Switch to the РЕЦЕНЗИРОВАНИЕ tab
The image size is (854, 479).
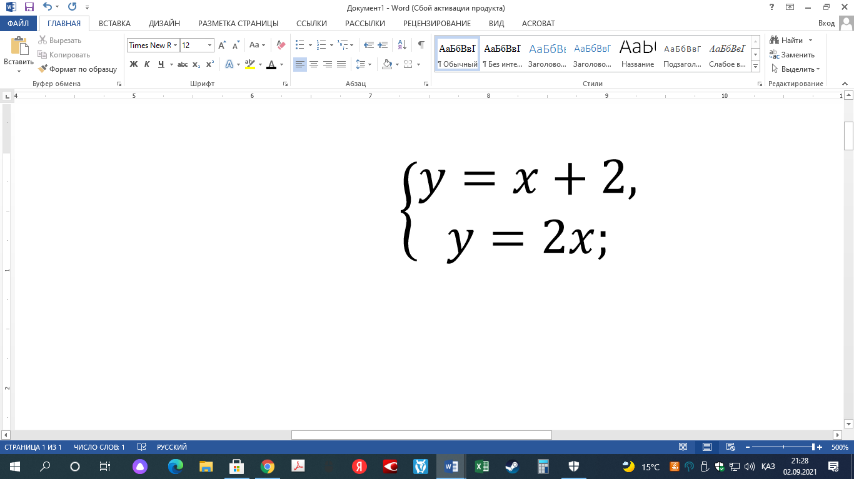(437, 23)
